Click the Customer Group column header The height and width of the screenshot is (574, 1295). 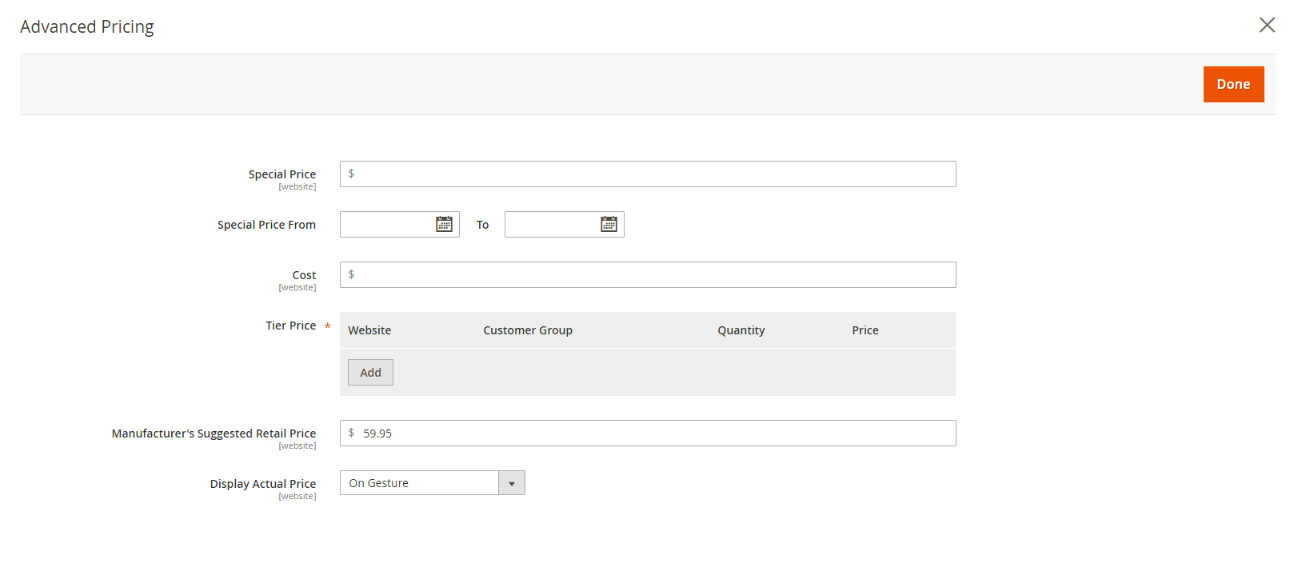[528, 330]
